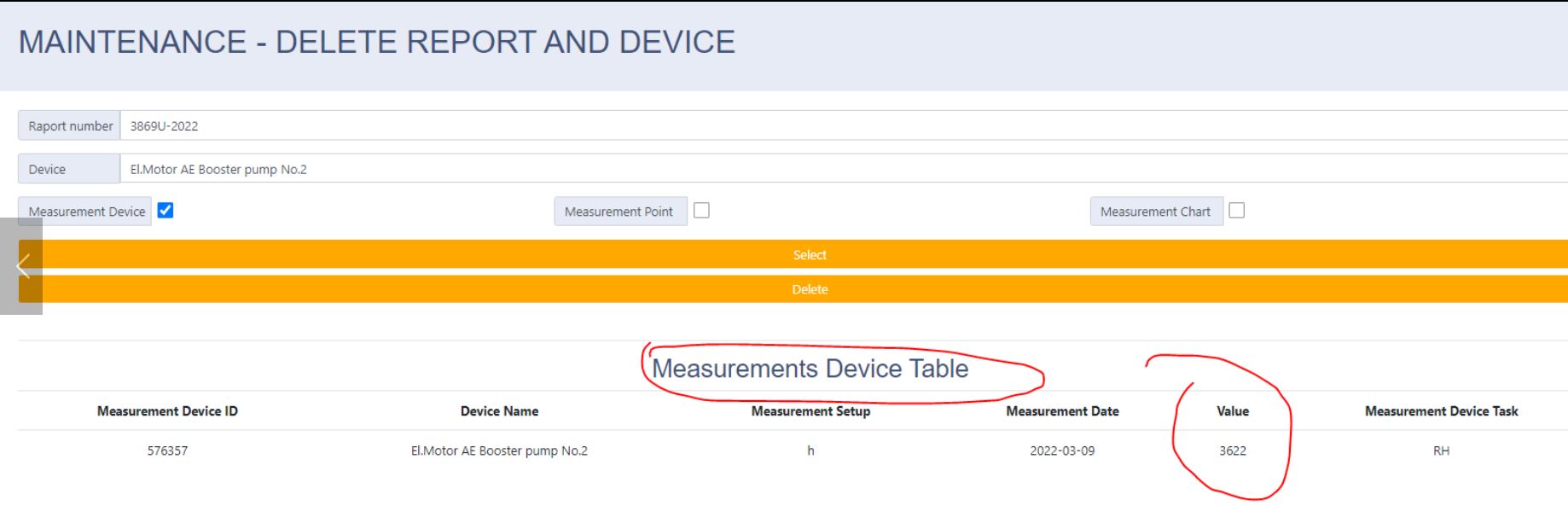This screenshot has height=529, width=1568.
Task: Sort by Measurement Device ID column header
Action: point(167,411)
